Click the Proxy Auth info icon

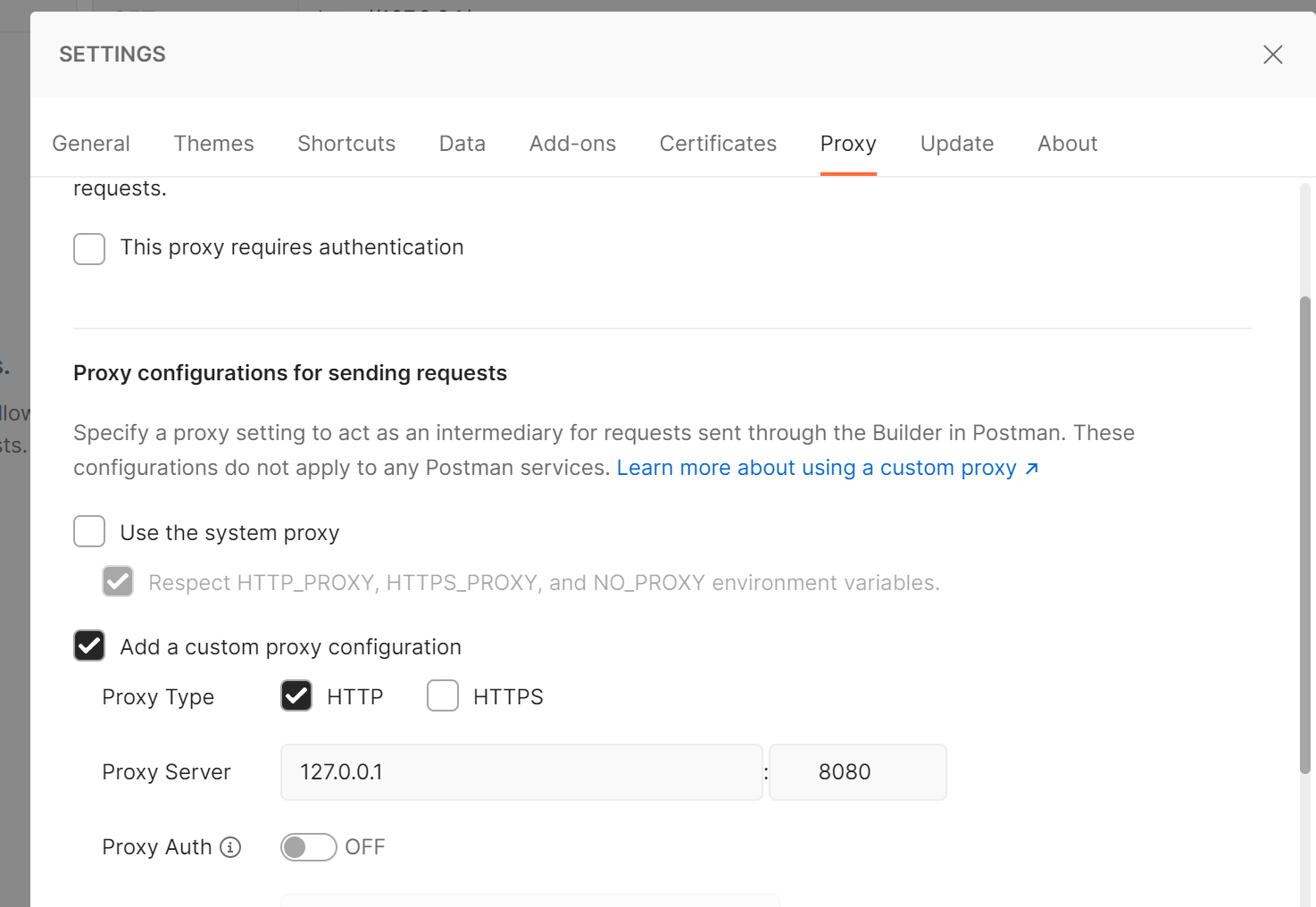230,847
